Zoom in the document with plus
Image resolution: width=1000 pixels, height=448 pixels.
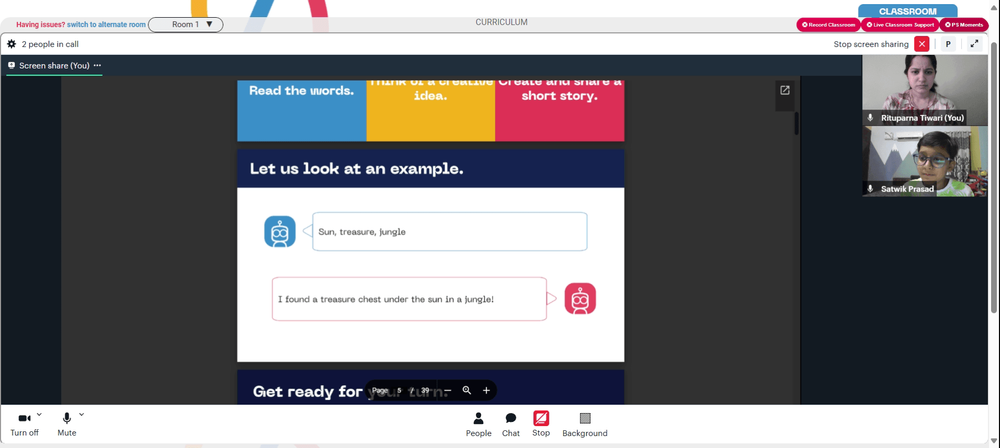point(486,391)
